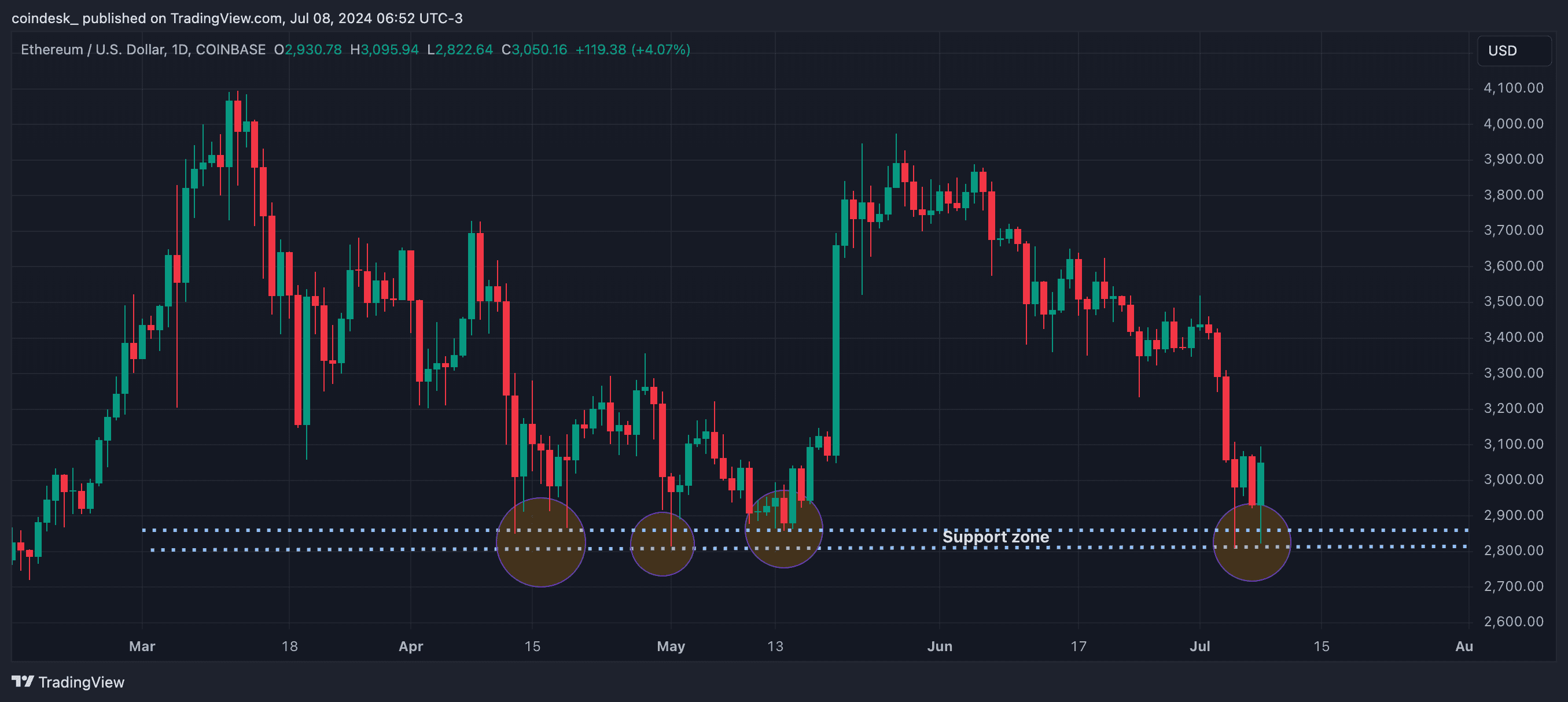Click the 2,600.00 price axis label

coord(1513,622)
